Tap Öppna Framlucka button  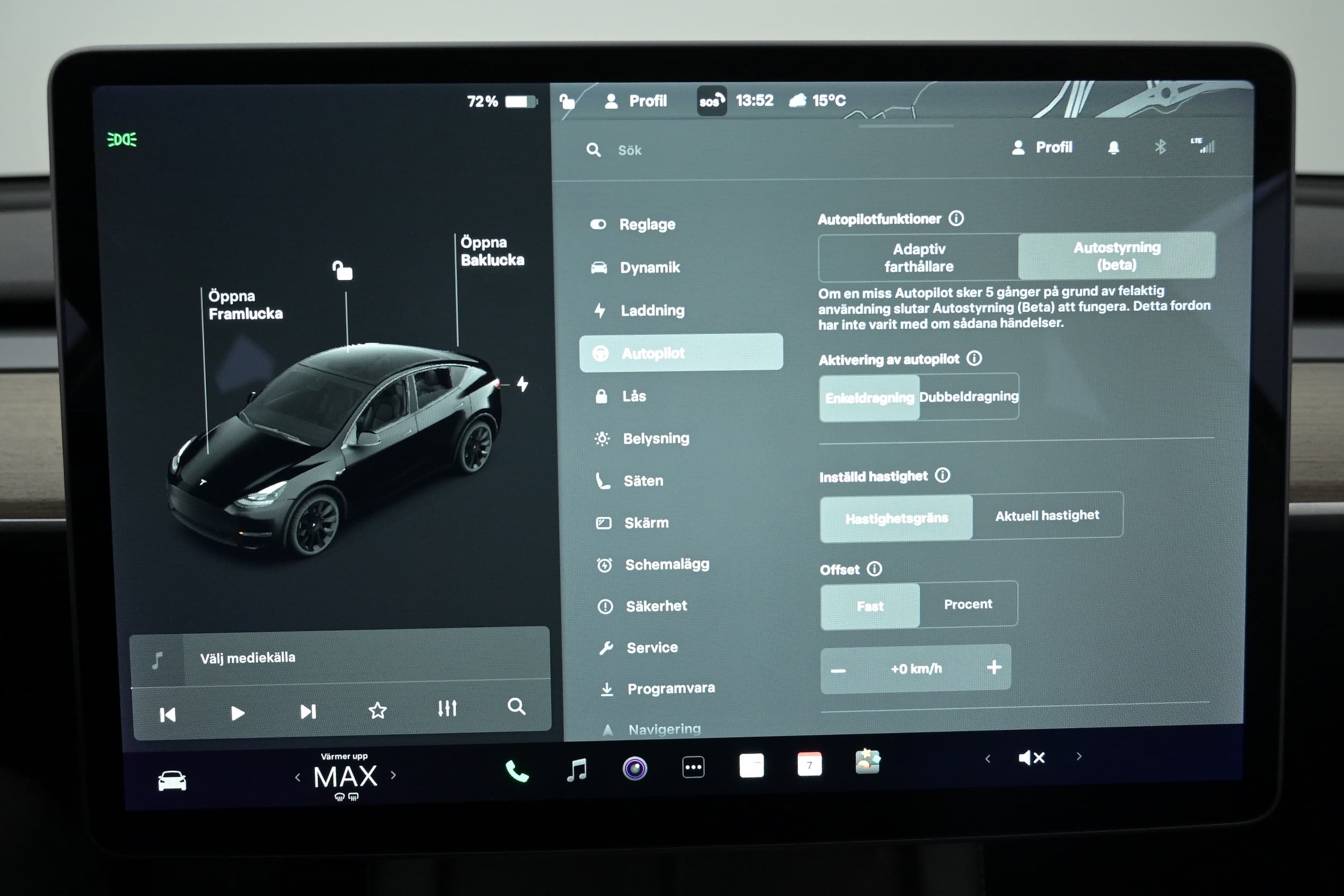point(245,305)
